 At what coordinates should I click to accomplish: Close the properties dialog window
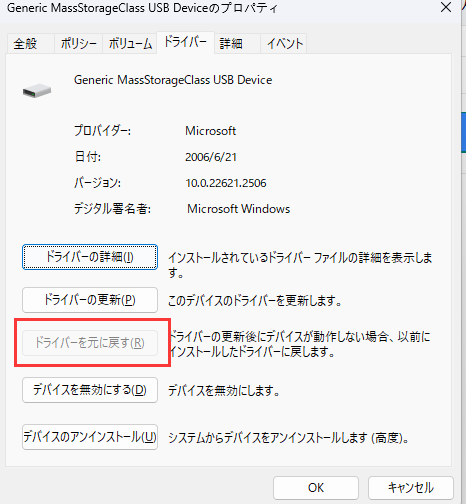[446, 7]
